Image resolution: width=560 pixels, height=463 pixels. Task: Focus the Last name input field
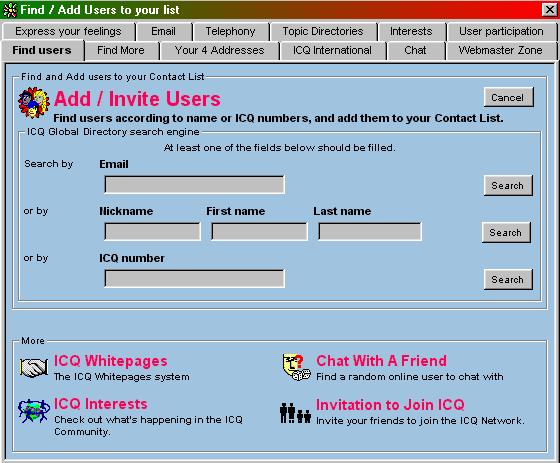pos(370,232)
